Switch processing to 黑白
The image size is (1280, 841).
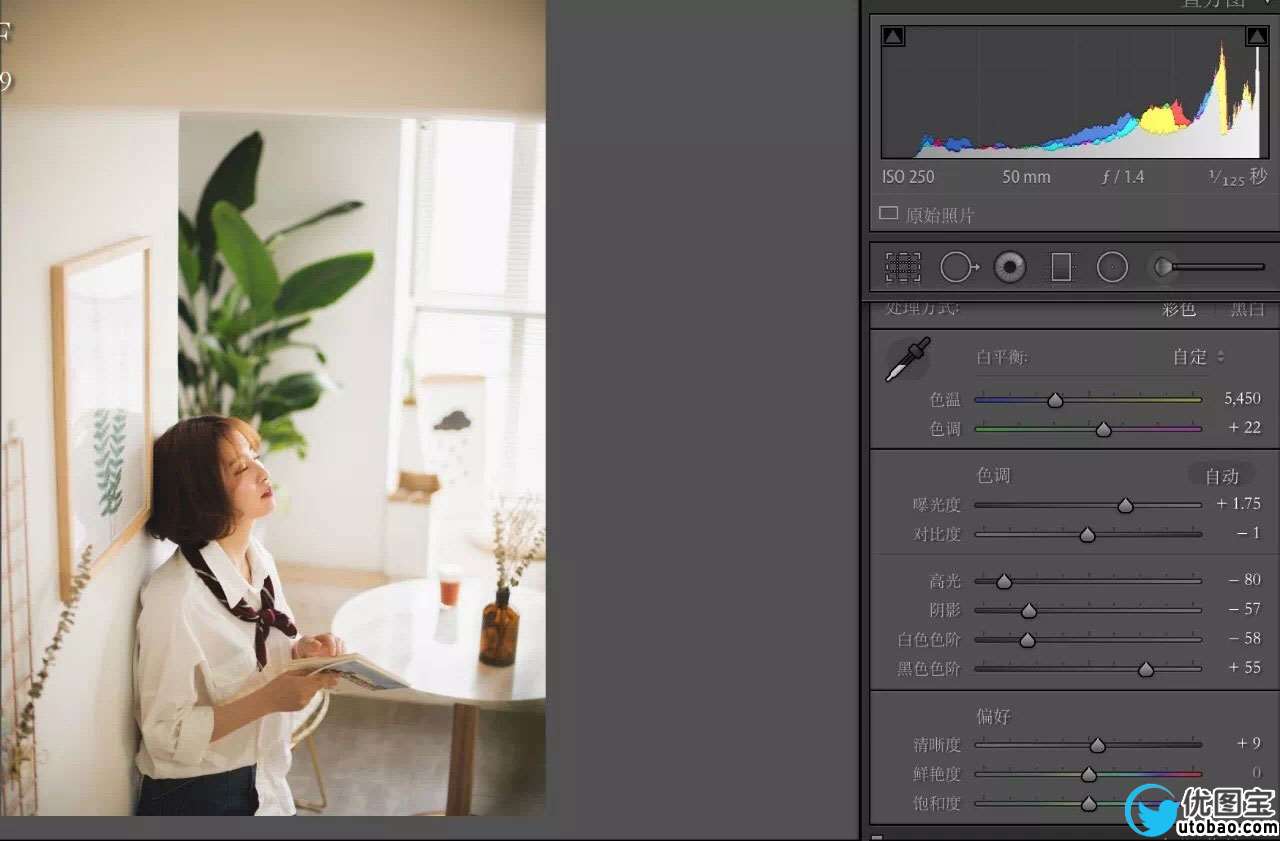[1248, 309]
